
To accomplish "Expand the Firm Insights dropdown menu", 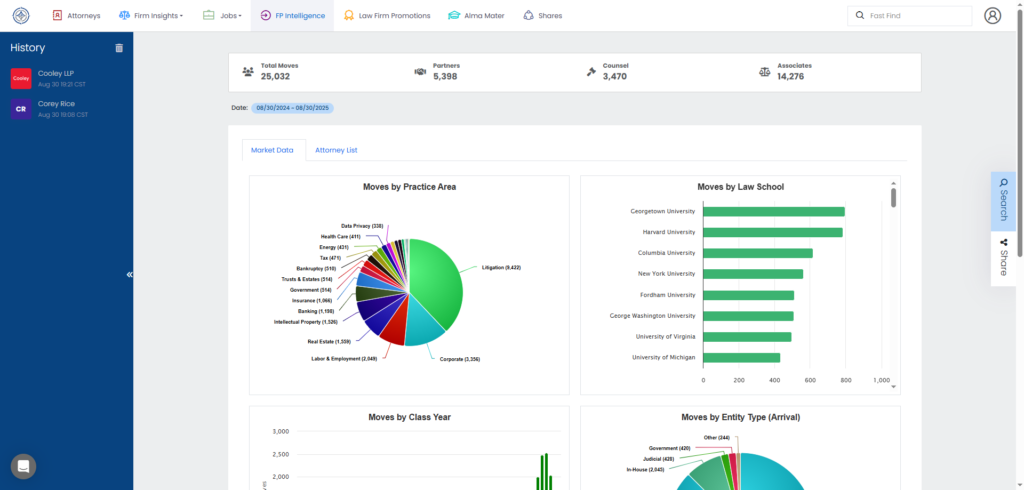I will pos(151,16).
